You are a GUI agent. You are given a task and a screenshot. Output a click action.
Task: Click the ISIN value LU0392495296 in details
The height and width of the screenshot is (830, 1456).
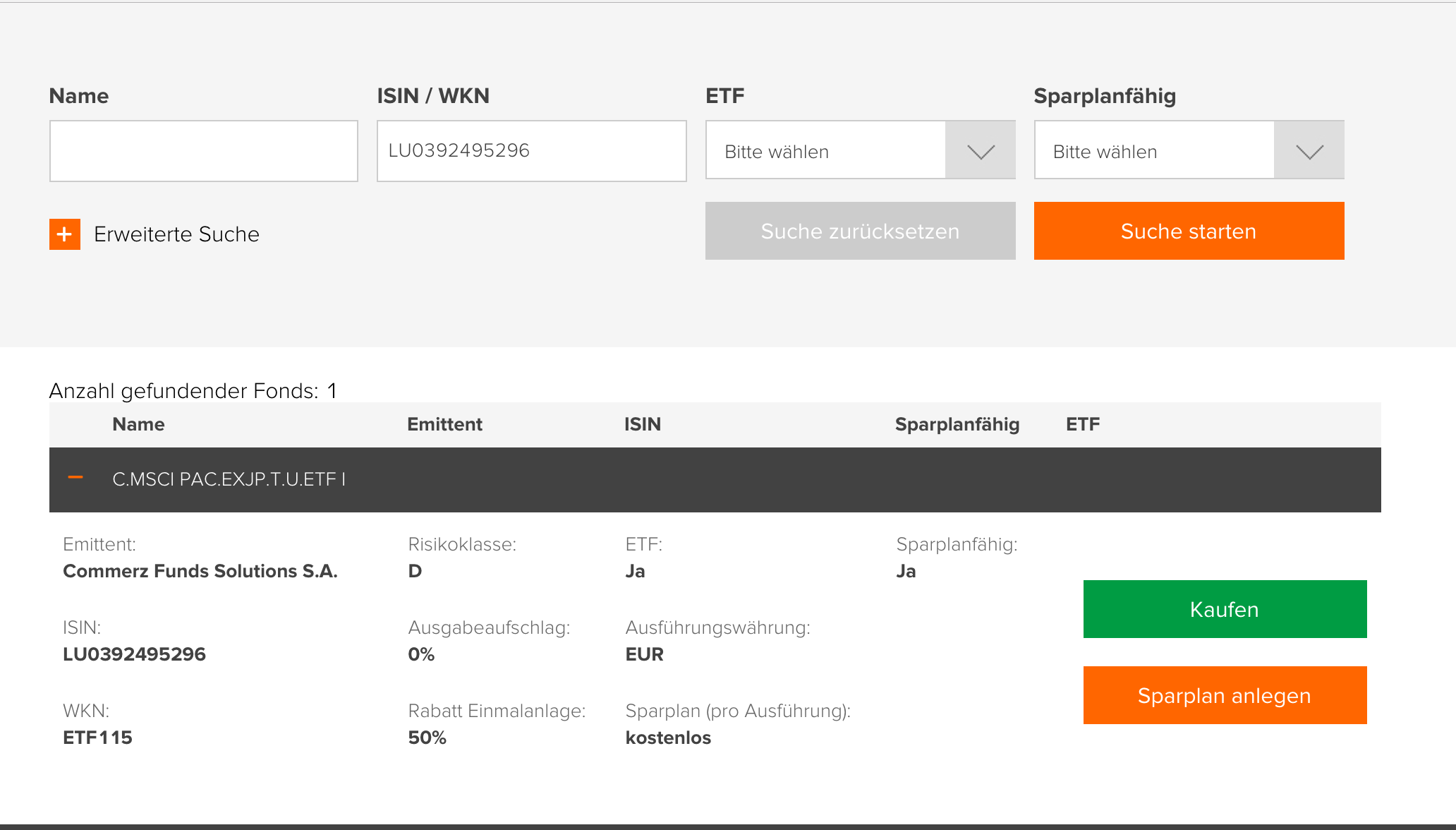click(x=134, y=654)
